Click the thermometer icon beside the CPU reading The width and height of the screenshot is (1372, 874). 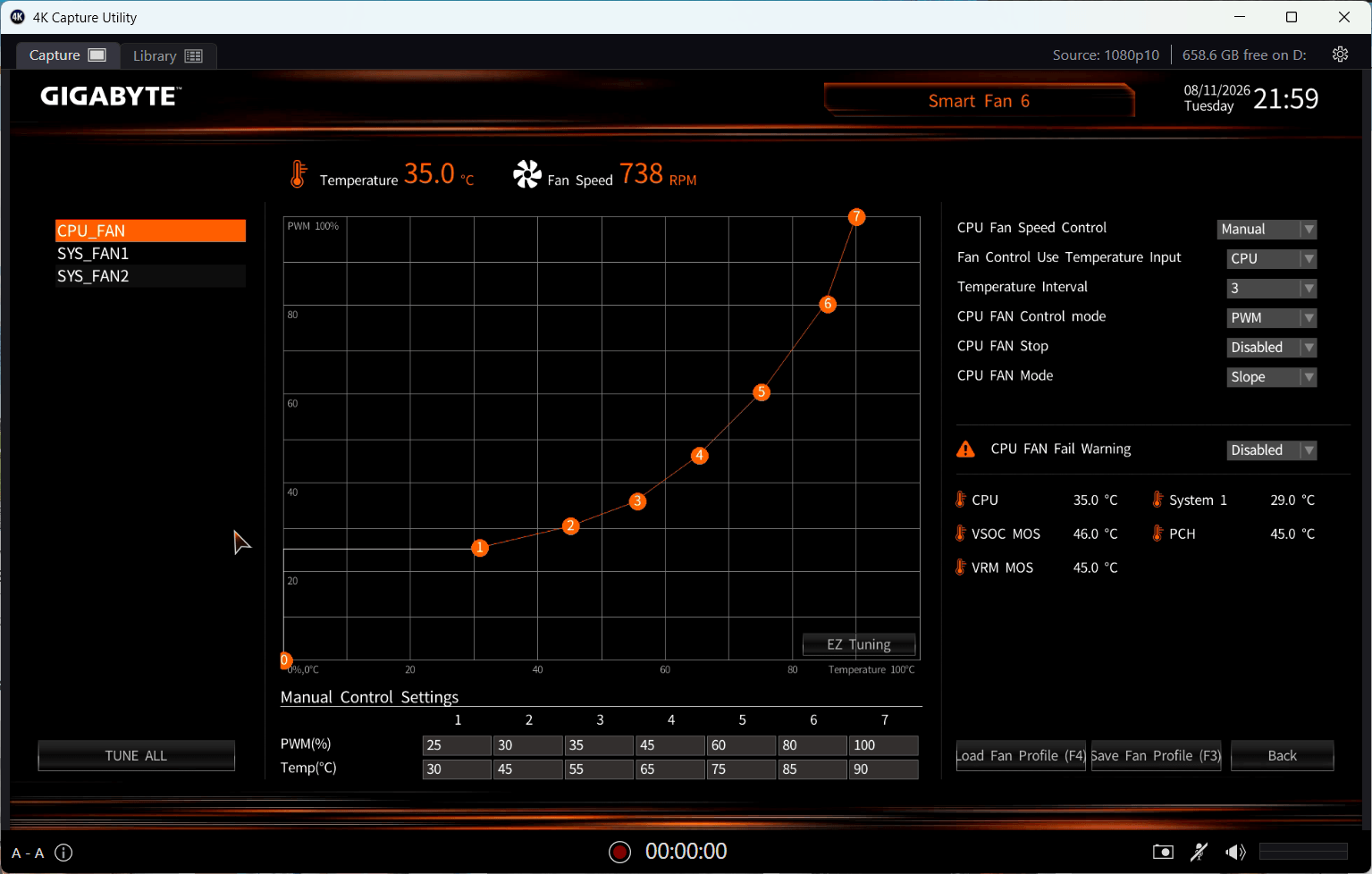pyautogui.click(x=961, y=500)
